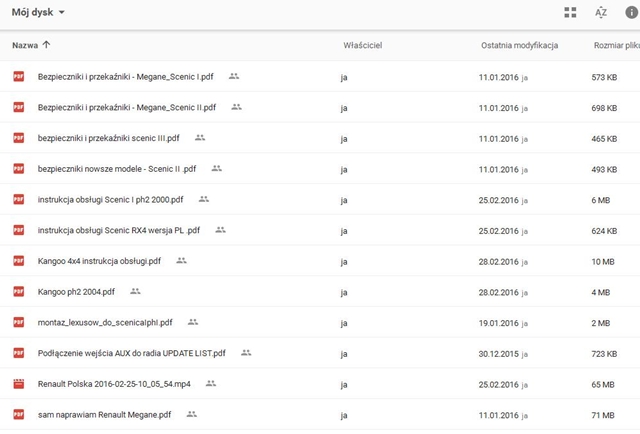Image resolution: width=640 pixels, height=434 pixels.
Task: Click shared icon next to Renault Polska mp4
Action: point(211,383)
